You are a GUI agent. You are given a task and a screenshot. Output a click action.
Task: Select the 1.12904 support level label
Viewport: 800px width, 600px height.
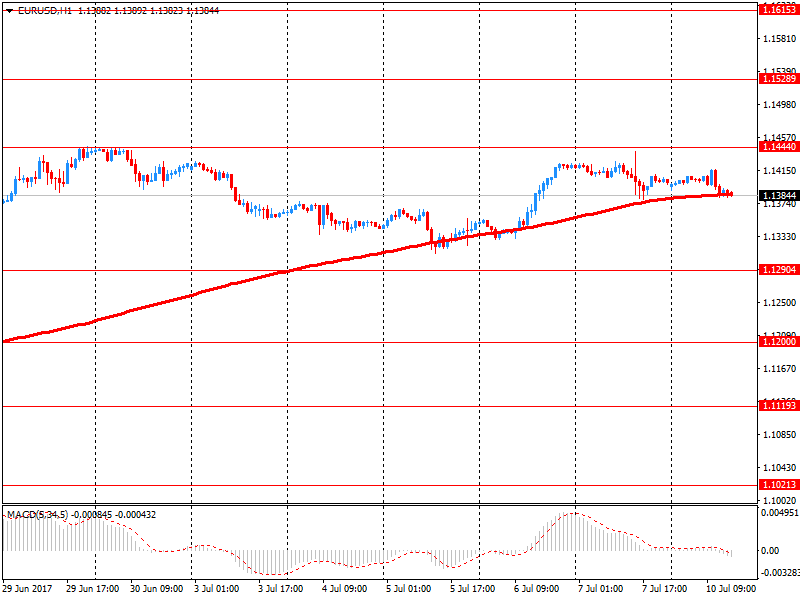779,270
